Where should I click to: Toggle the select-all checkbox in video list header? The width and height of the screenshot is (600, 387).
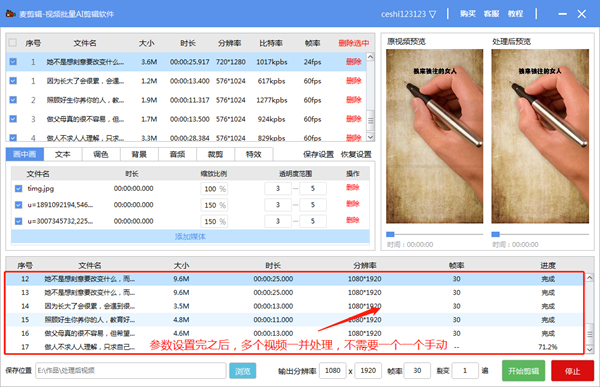point(13,42)
